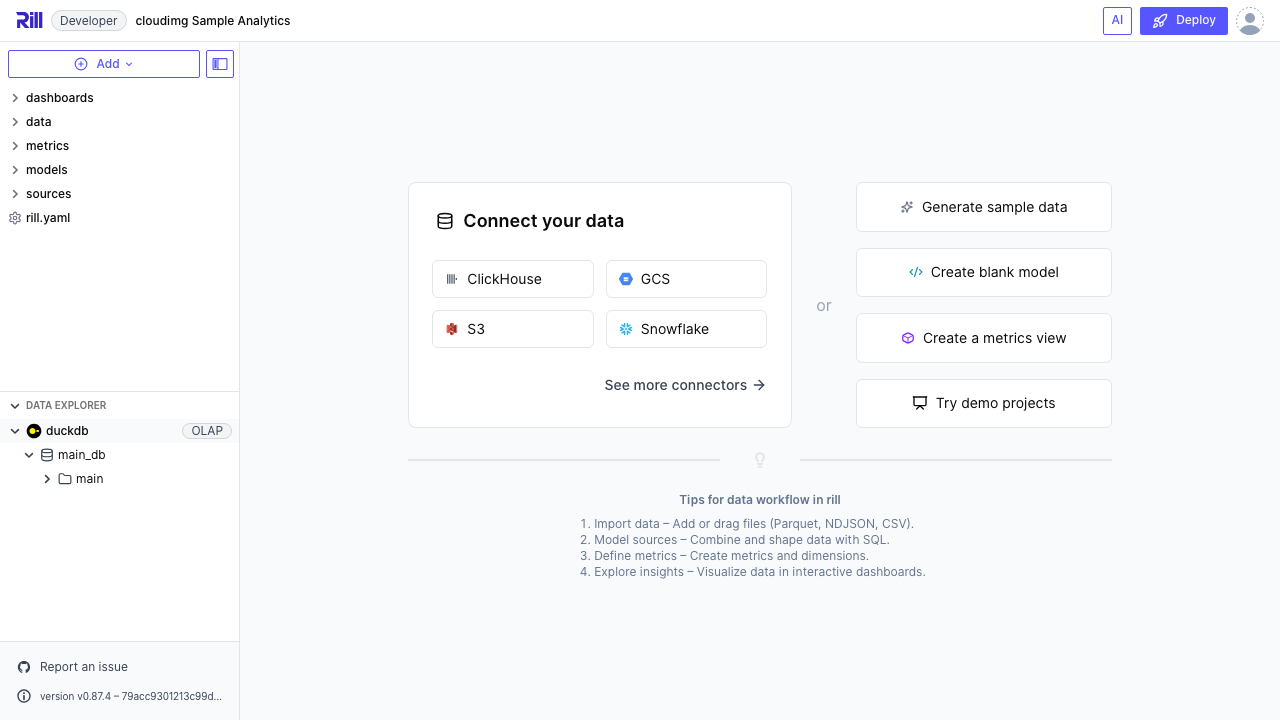Image resolution: width=1280 pixels, height=720 pixels.
Task: Deploy the project
Action: click(1184, 20)
